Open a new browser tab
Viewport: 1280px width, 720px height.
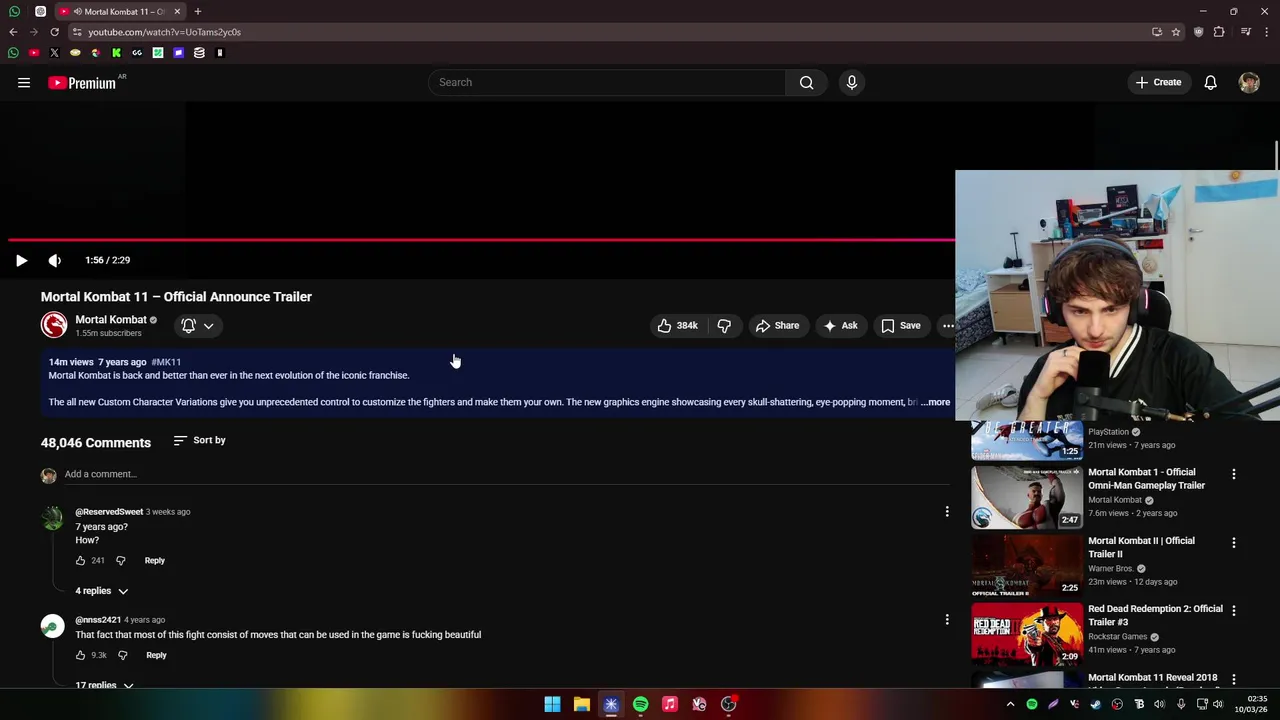pyautogui.click(x=198, y=11)
